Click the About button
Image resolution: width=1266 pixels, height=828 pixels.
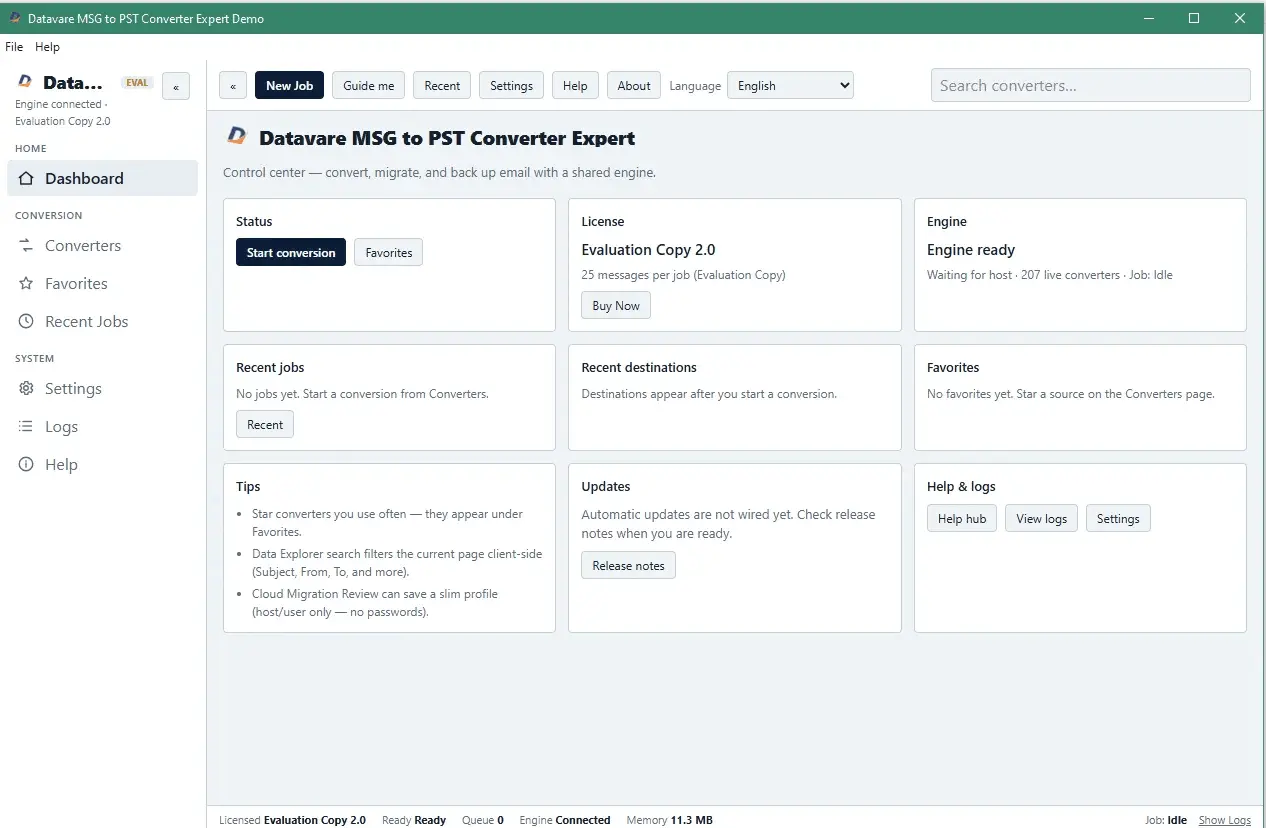pos(634,85)
